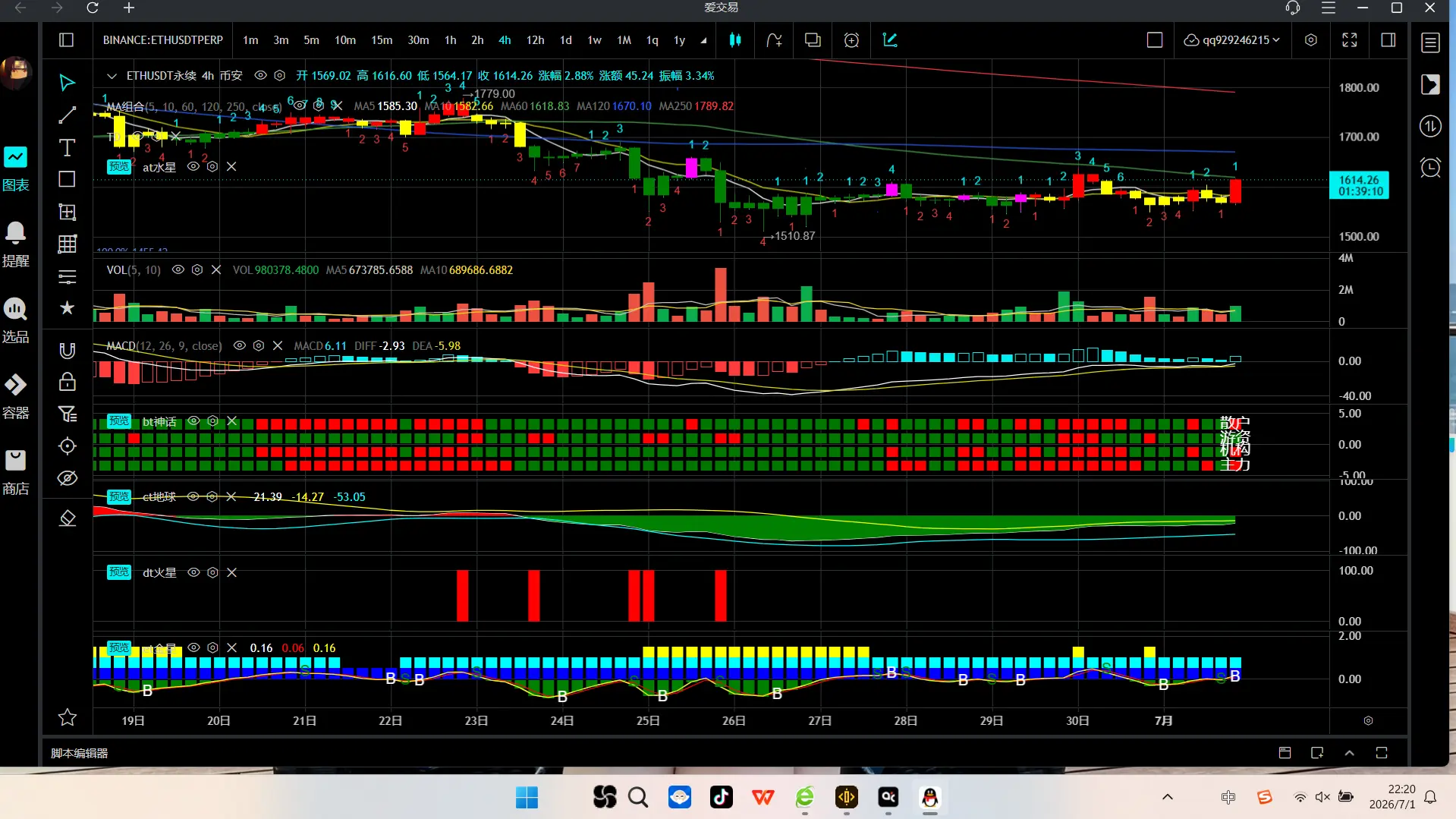Toggle visibility of ct地球 indicator
1456x819 pixels.
193,497
